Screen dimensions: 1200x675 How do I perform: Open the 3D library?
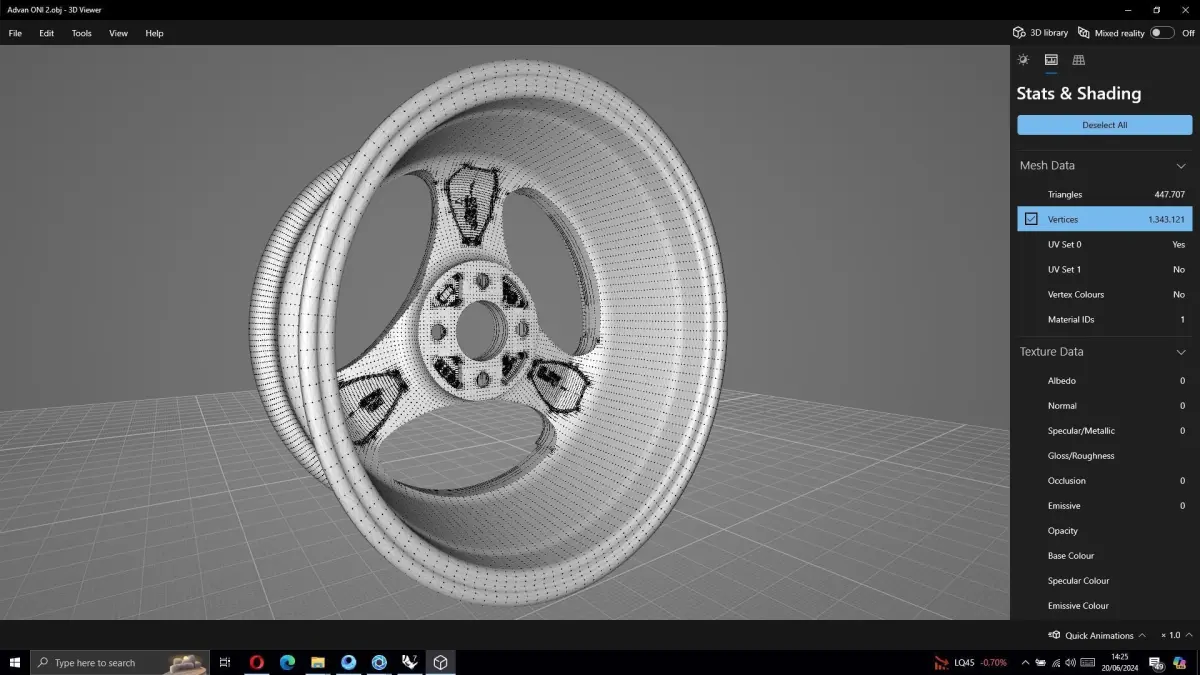tap(1040, 33)
